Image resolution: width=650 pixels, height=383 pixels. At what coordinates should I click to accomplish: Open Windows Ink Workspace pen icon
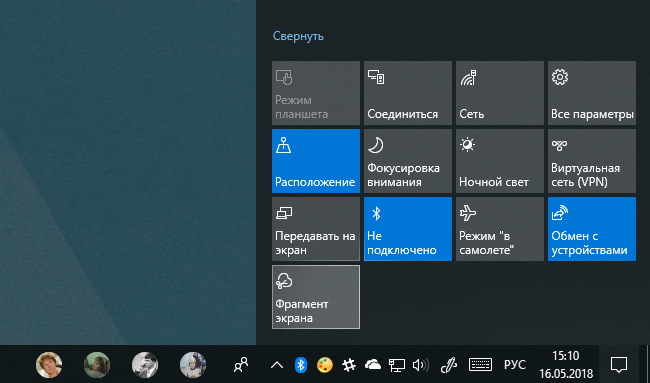coord(448,365)
